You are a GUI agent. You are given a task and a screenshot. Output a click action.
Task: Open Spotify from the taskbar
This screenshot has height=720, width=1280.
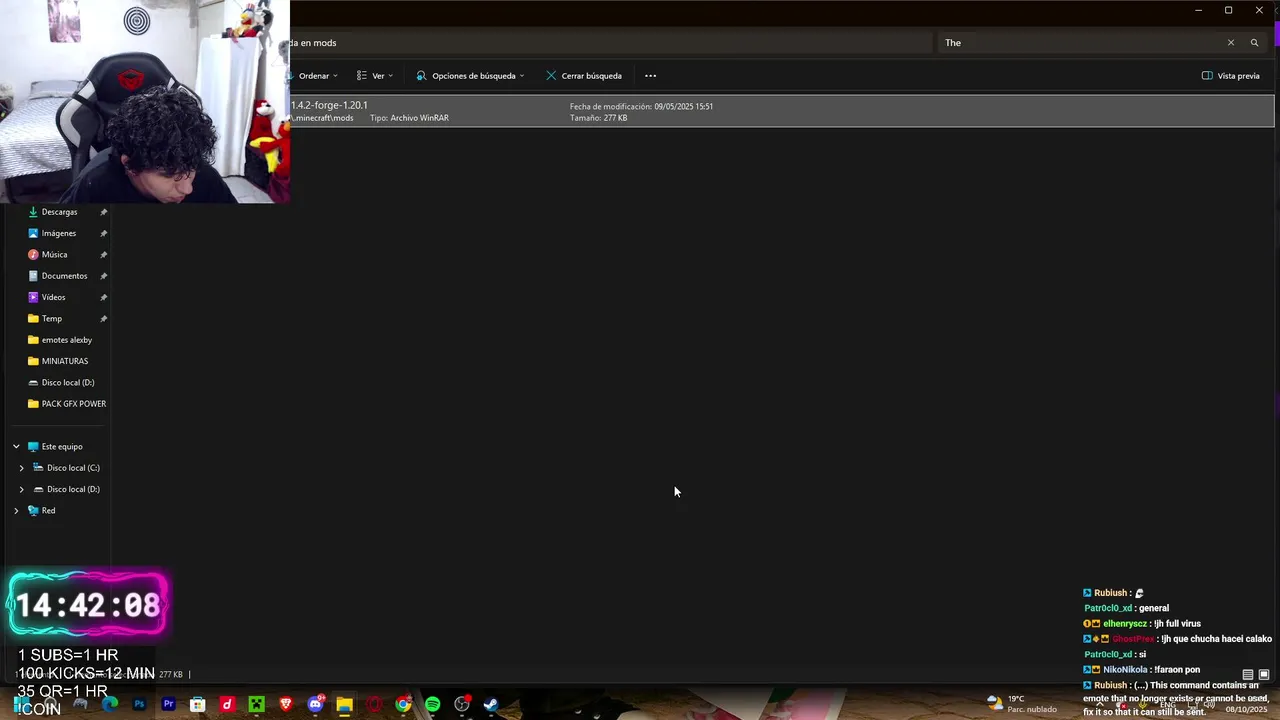tap(433, 705)
